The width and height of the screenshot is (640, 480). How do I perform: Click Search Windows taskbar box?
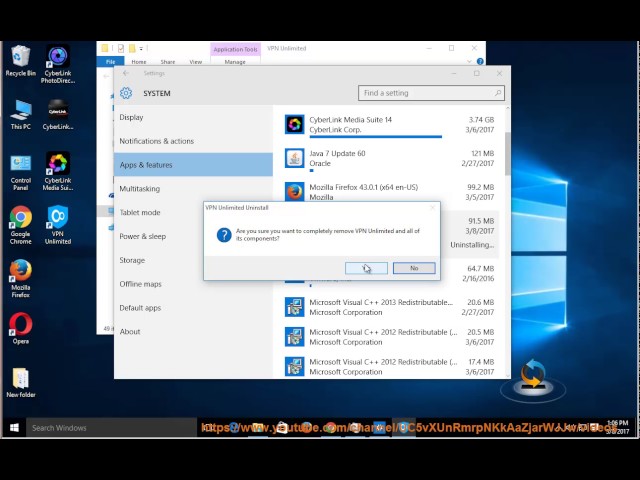pos(100,428)
